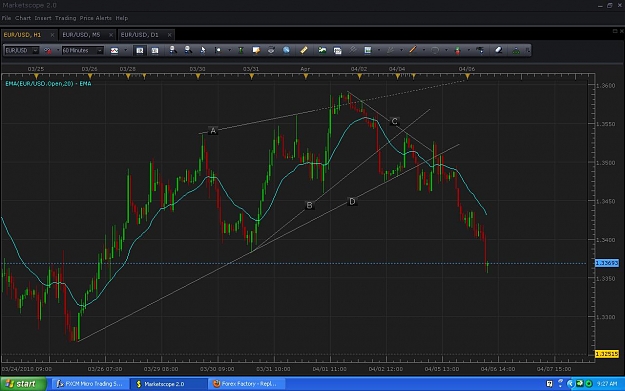
Task: Click the marker flag tool icon
Action: [x=218, y=50]
